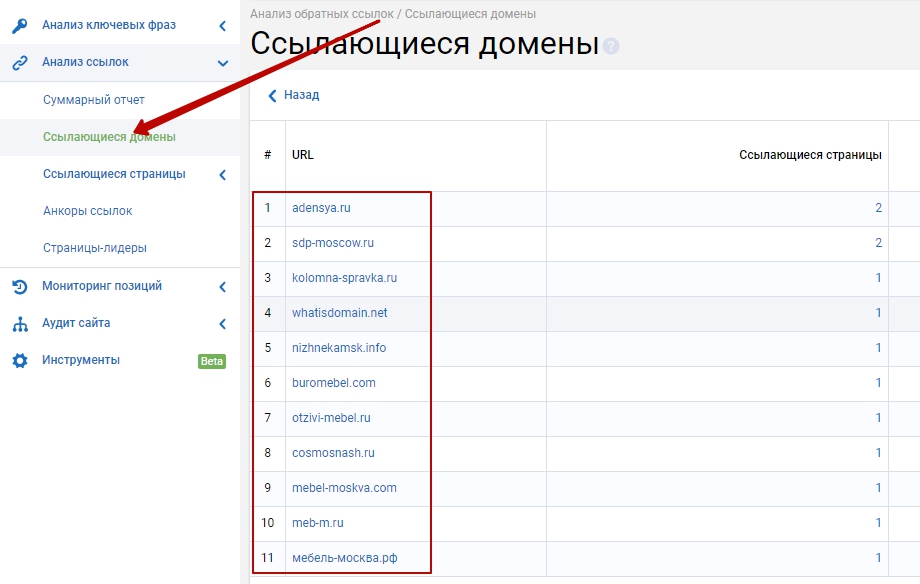
Task: Click linking pages count for nizhnekamsk.info
Action: point(878,348)
